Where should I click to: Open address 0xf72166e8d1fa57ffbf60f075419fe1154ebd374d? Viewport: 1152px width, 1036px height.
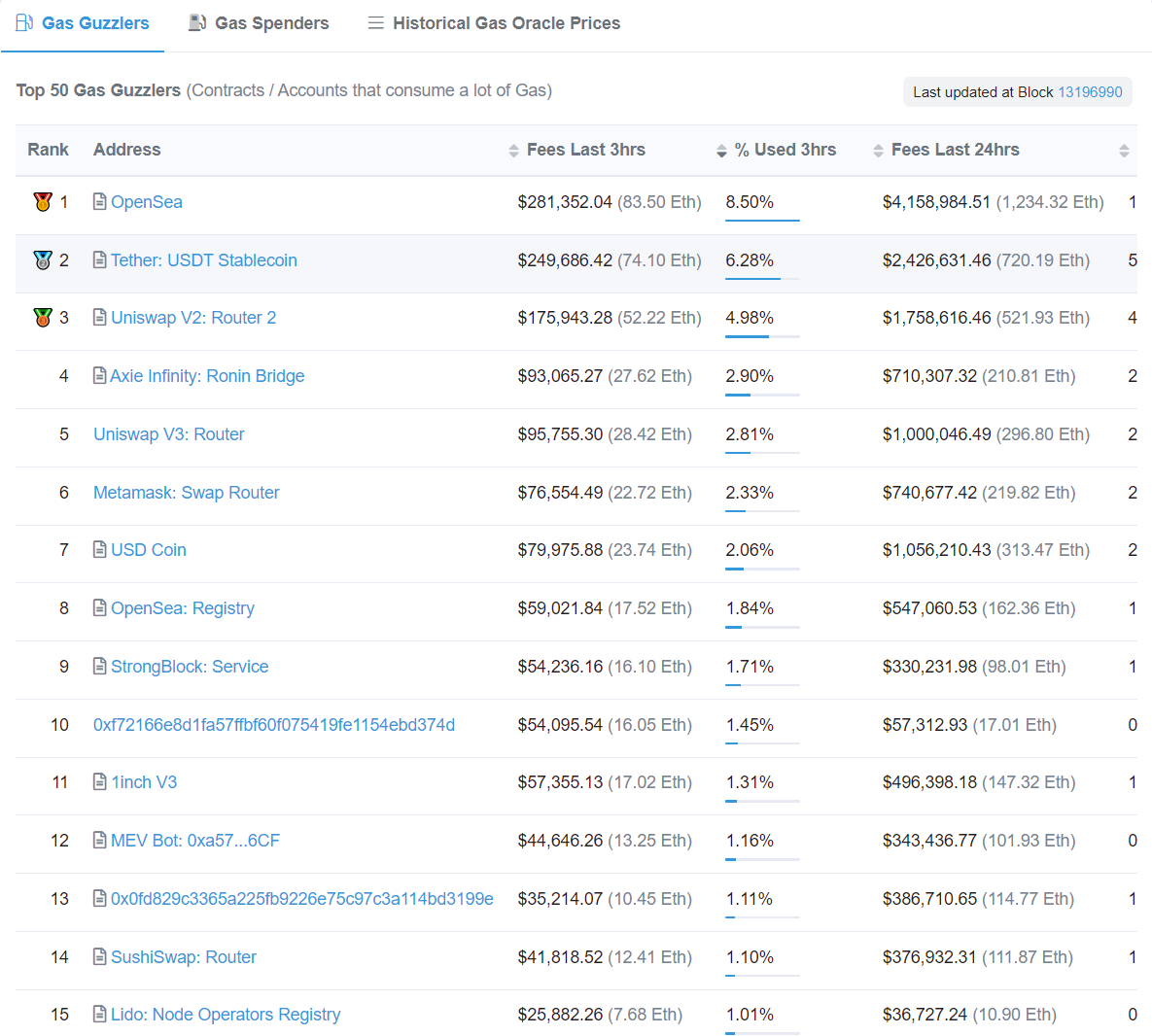[x=274, y=725]
